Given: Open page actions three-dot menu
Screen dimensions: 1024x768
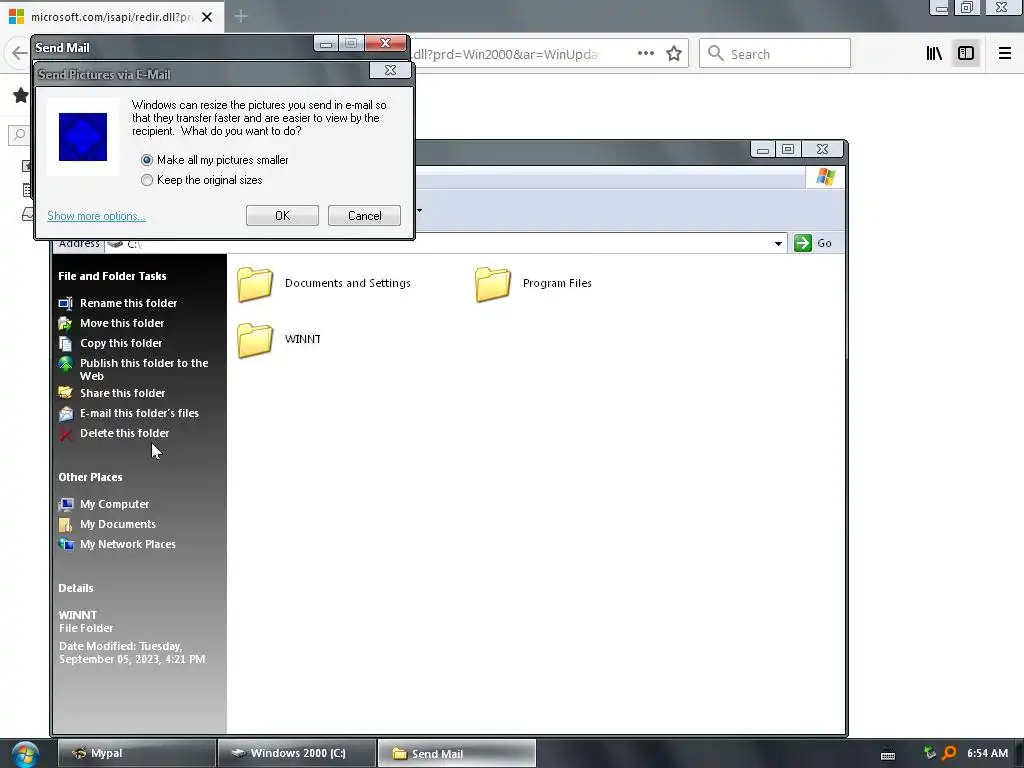Looking at the screenshot, I should click(x=646, y=54).
